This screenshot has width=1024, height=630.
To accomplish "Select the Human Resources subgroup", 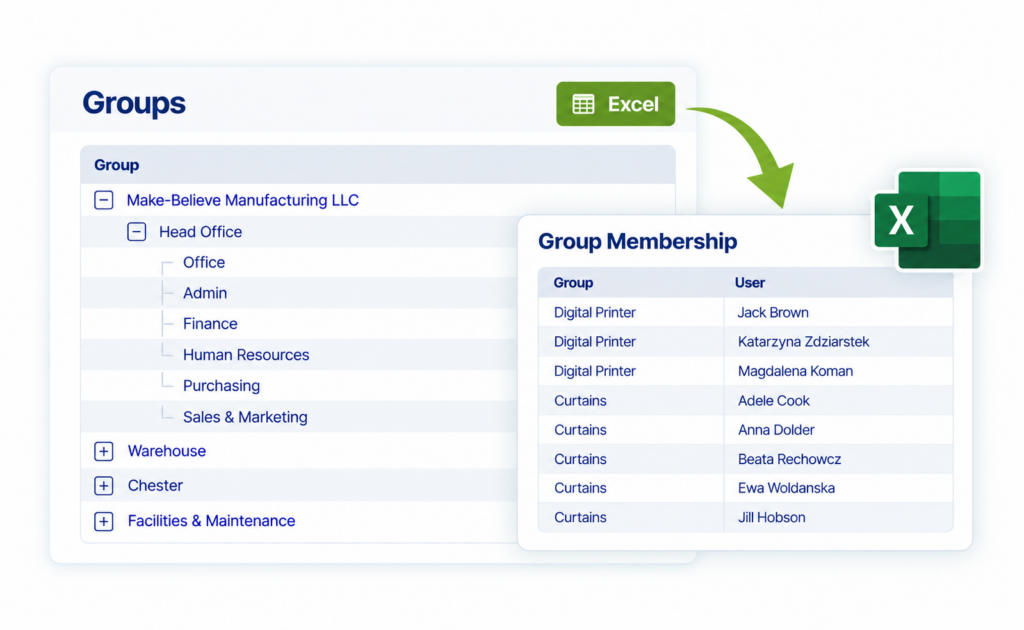I will 246,355.
